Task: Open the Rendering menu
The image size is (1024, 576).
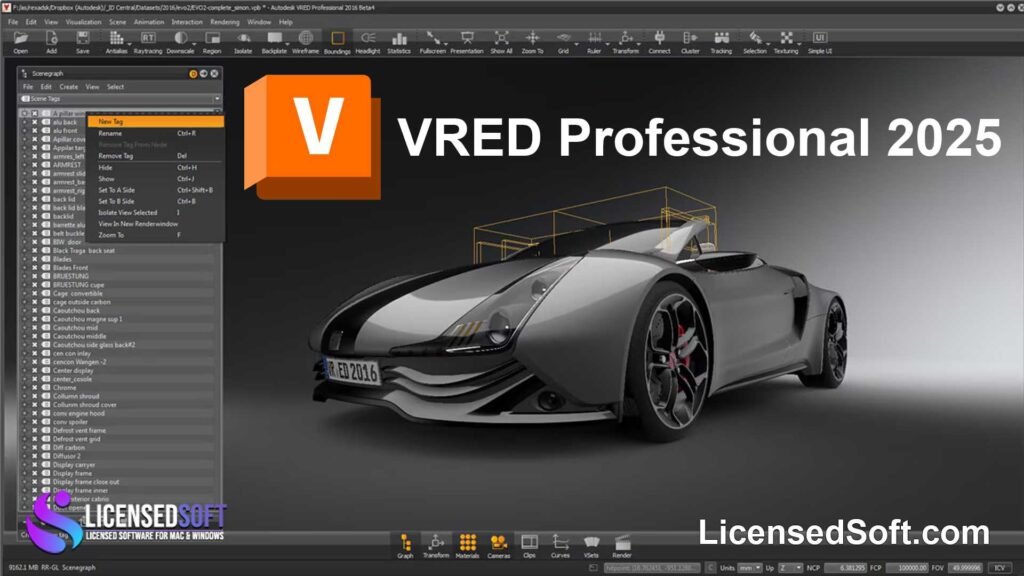Action: (225, 22)
